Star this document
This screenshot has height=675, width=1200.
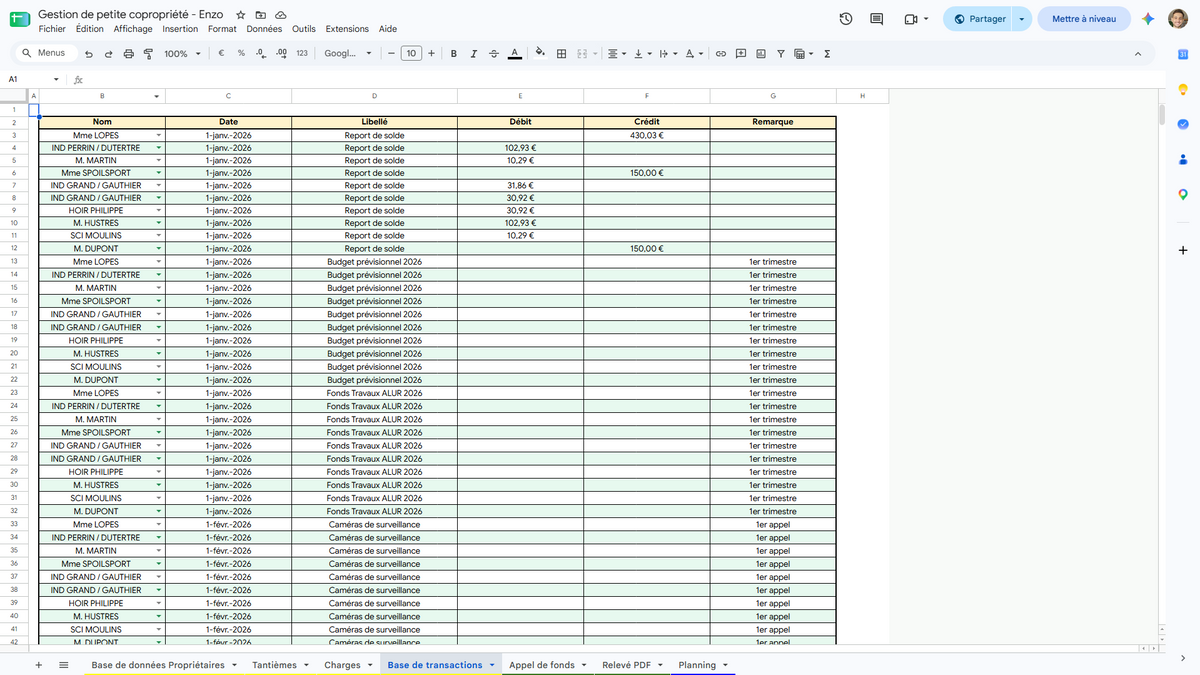241,15
